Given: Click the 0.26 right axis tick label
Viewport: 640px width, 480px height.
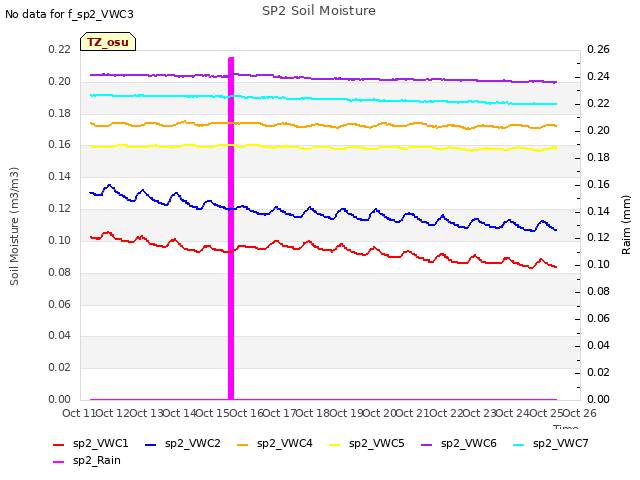Looking at the screenshot, I should [598, 49].
